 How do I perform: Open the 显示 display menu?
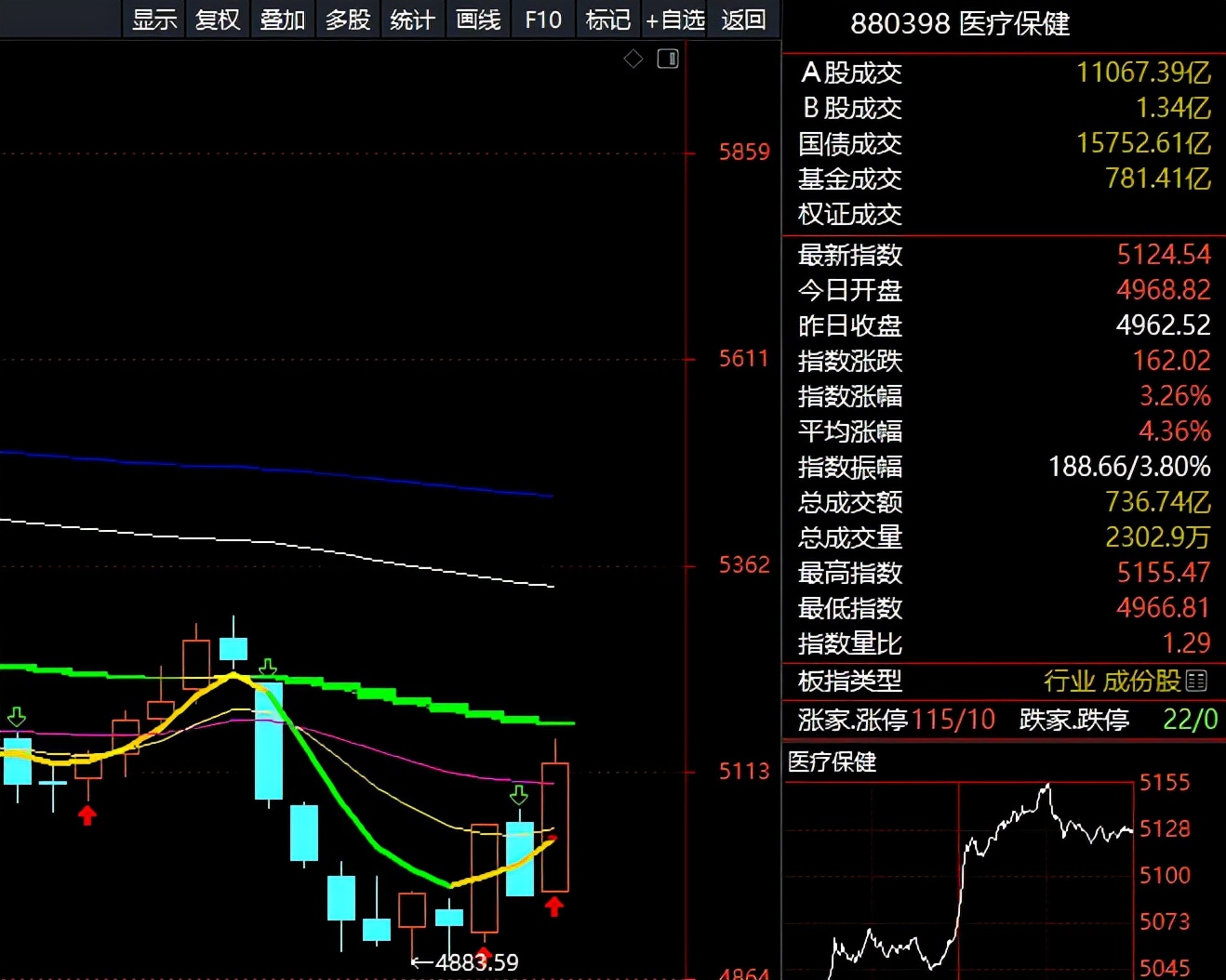click(154, 20)
